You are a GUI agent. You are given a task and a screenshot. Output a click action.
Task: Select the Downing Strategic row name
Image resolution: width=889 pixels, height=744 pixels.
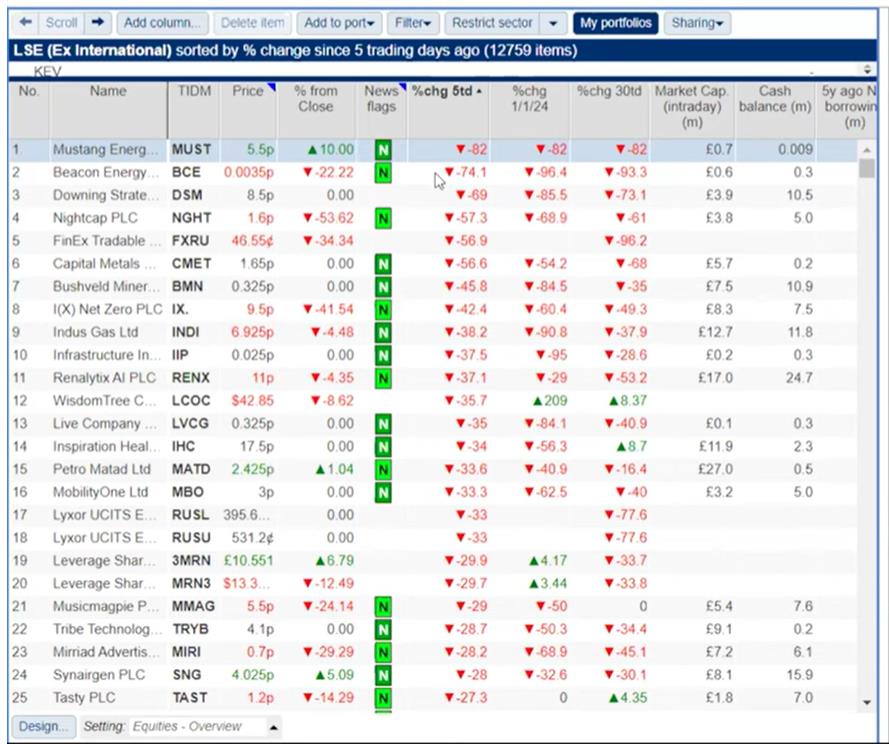click(x=106, y=196)
